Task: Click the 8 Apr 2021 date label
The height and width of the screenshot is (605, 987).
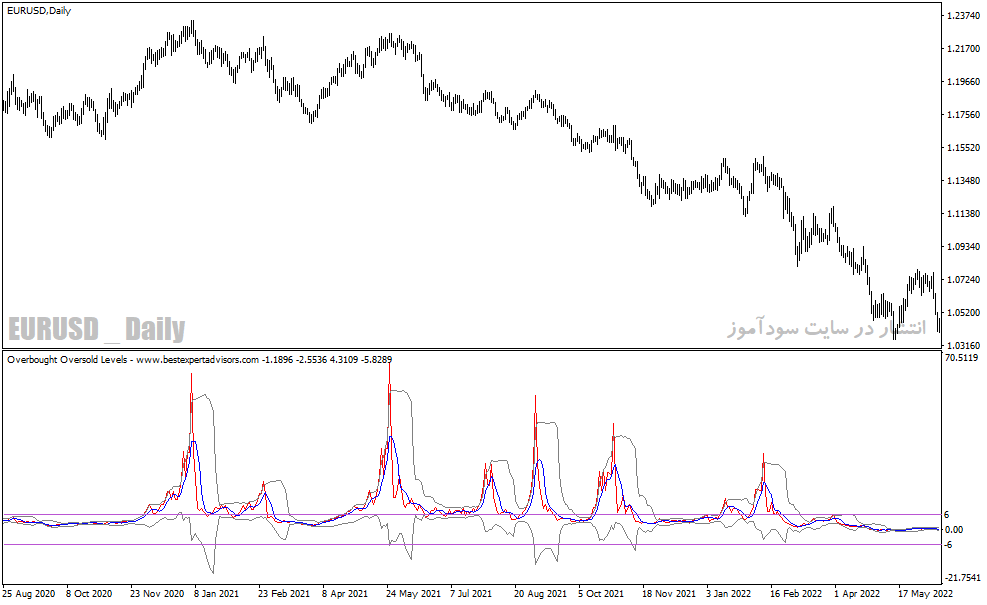Action: click(344, 594)
